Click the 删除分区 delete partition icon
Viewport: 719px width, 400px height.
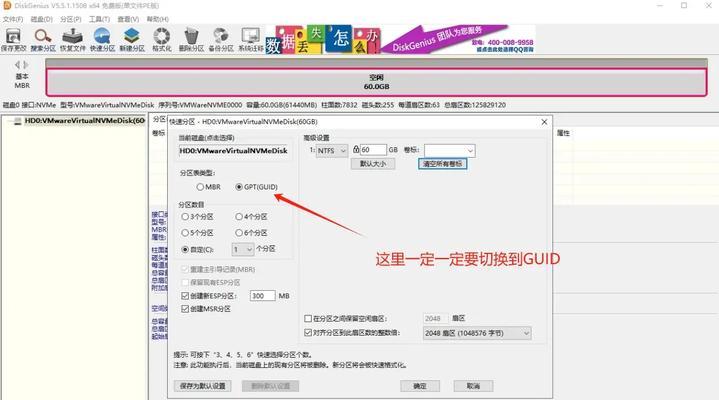191,39
